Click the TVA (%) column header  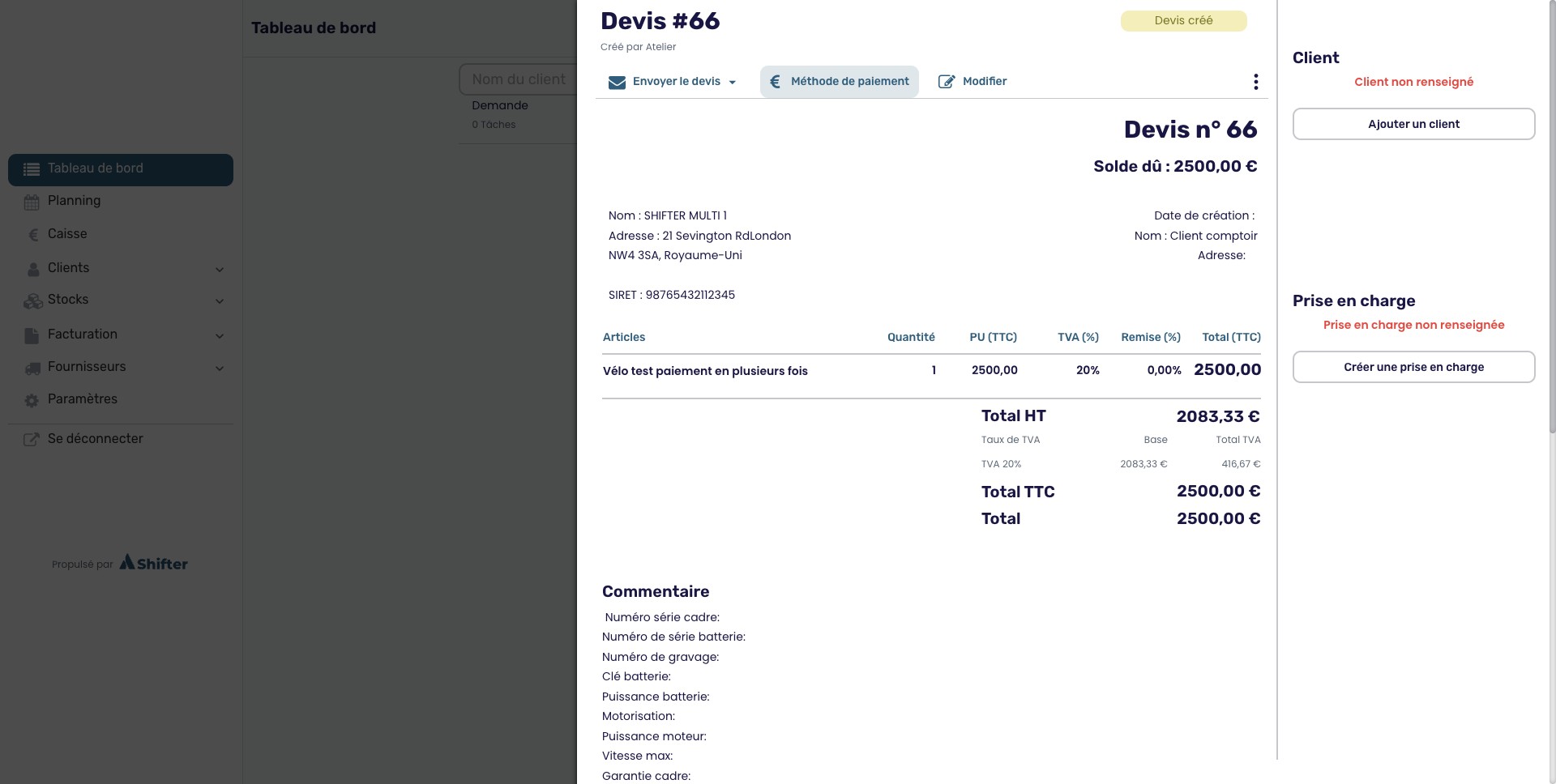pos(1078,337)
